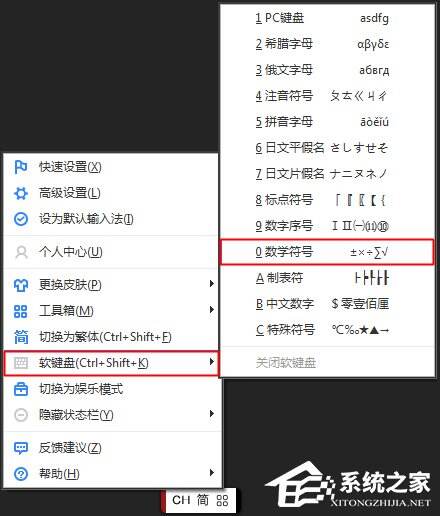Choose C 特殊符号 keyboard layout
The image size is (440, 516).
tap(327, 330)
